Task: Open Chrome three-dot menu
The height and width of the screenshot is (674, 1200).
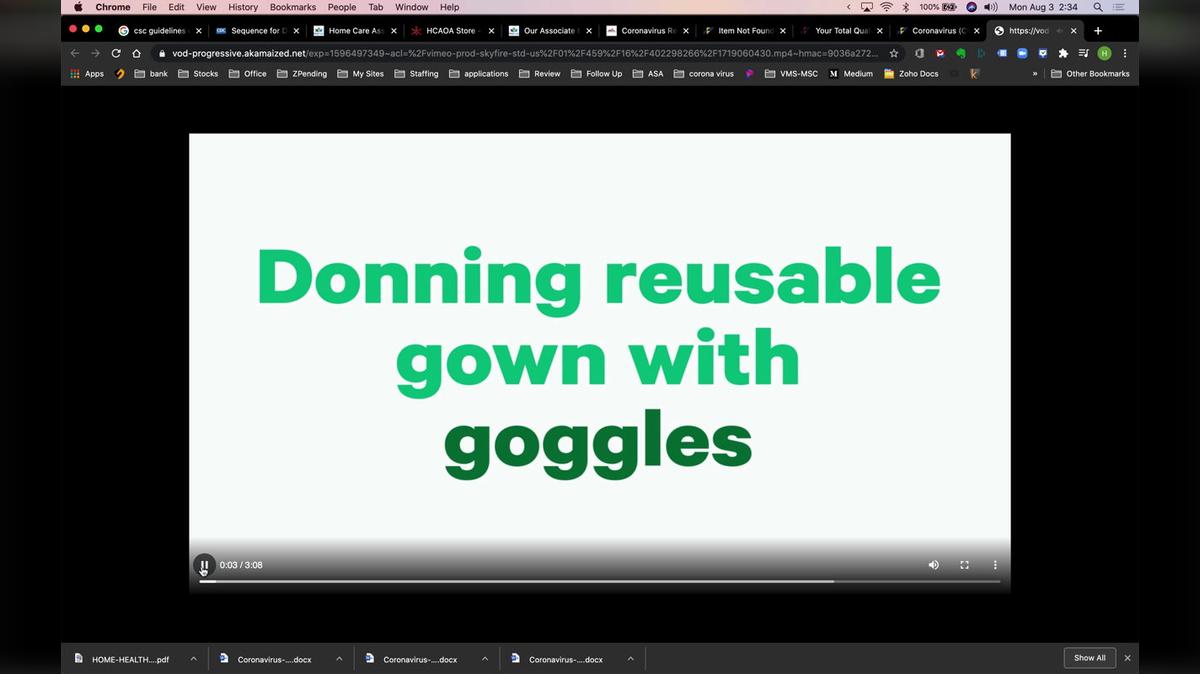Action: [x=1125, y=53]
